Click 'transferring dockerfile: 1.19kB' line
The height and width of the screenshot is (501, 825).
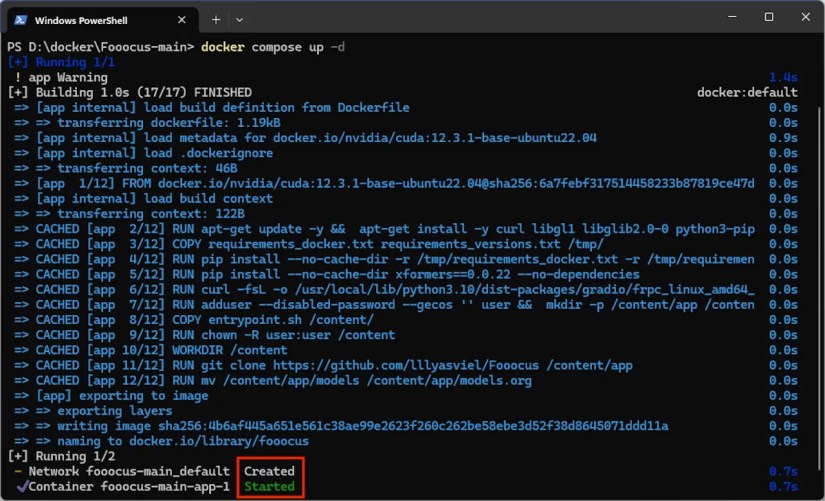click(x=147, y=123)
